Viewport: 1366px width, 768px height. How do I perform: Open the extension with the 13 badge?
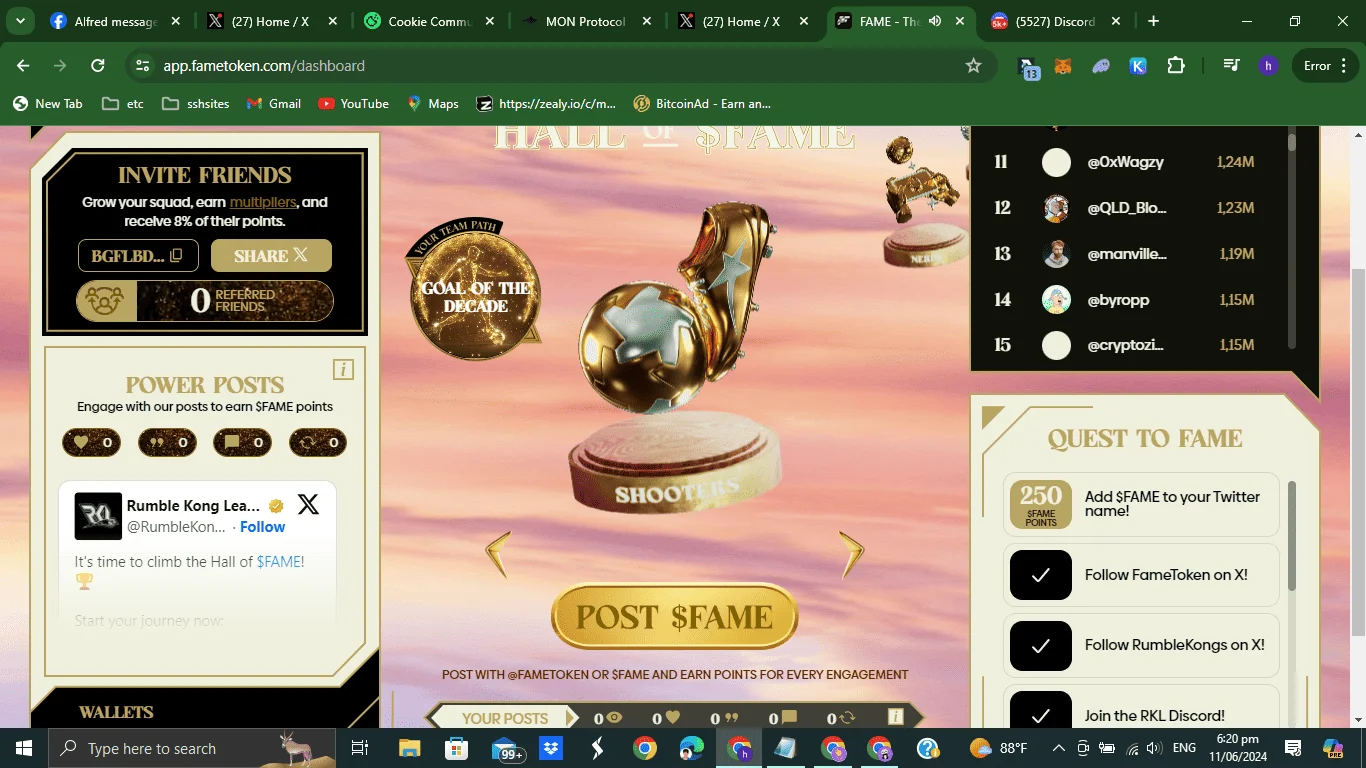click(x=1028, y=67)
